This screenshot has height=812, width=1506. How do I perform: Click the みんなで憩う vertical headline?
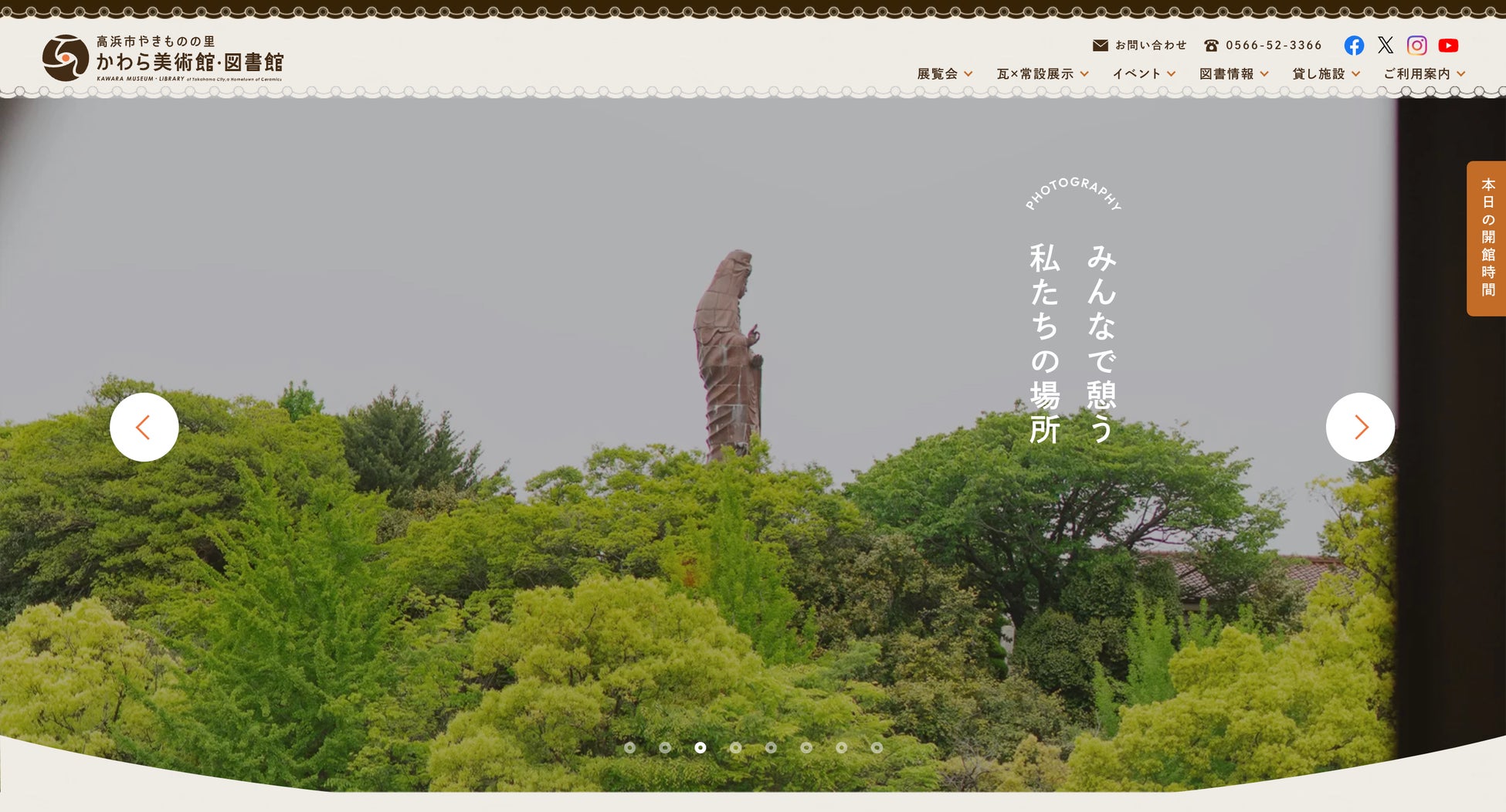point(1102,343)
